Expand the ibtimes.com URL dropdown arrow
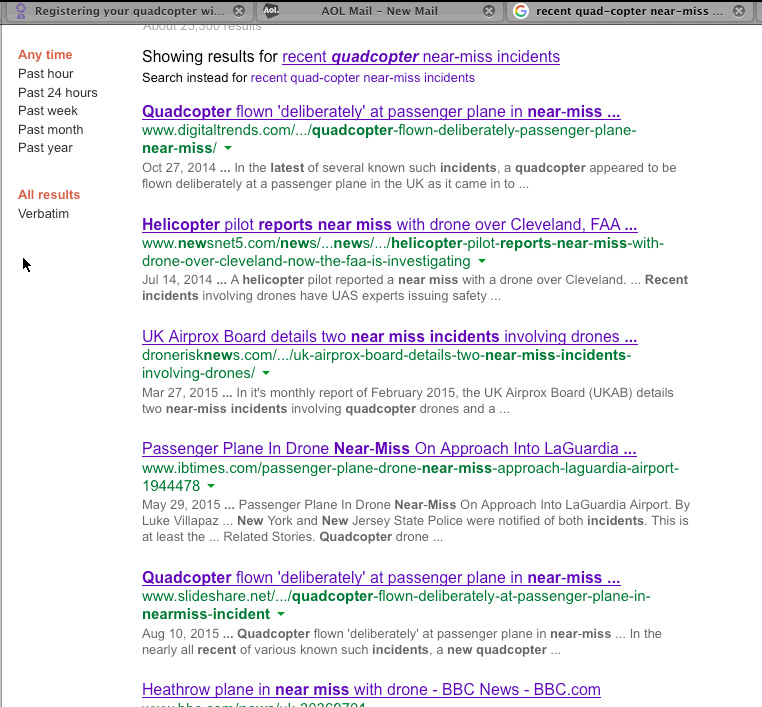The image size is (762, 707). [x=211, y=485]
